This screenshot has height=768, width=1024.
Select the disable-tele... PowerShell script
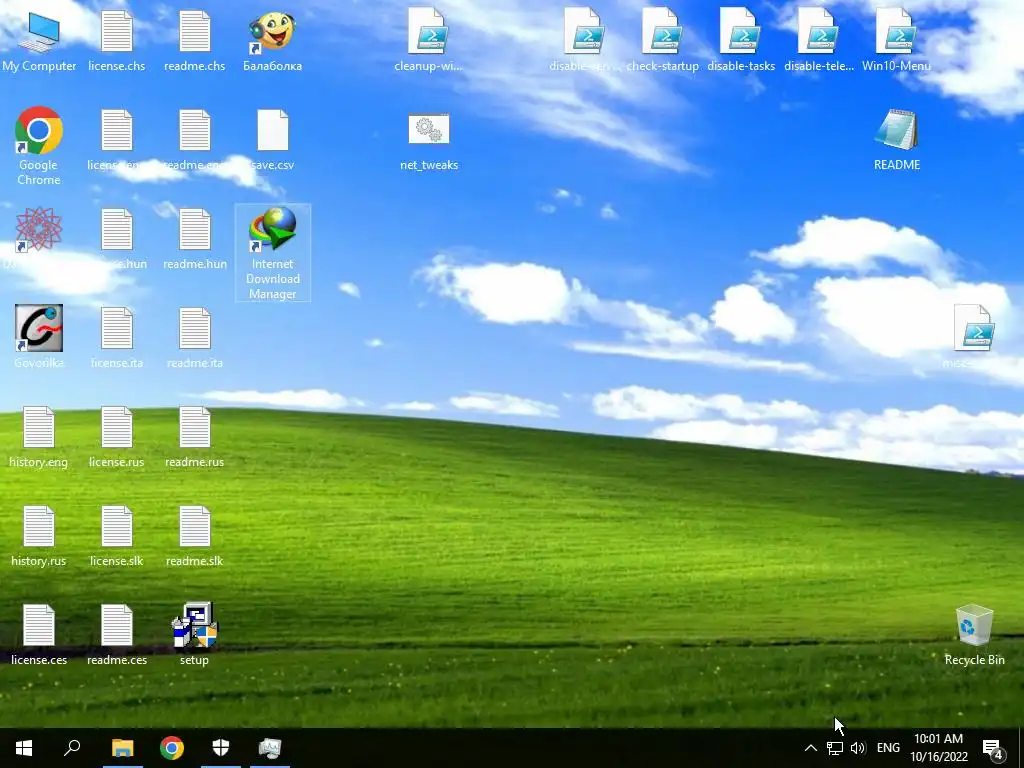point(819,41)
